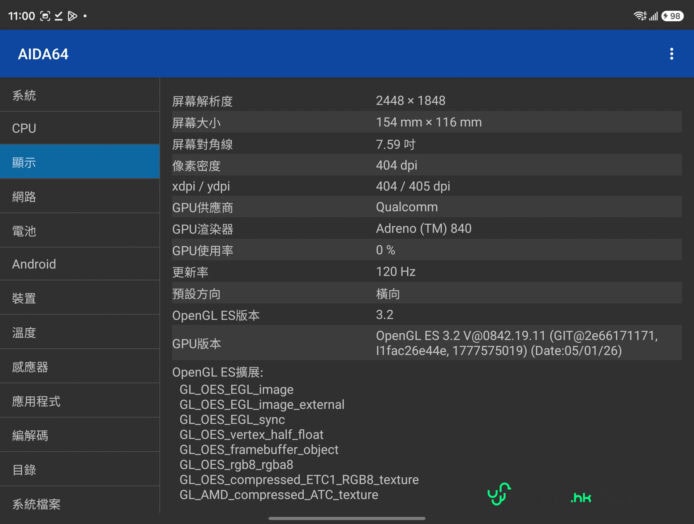This screenshot has width=694, height=524.
Task: Tap the battery indicator showing 98
Action: [x=672, y=16]
